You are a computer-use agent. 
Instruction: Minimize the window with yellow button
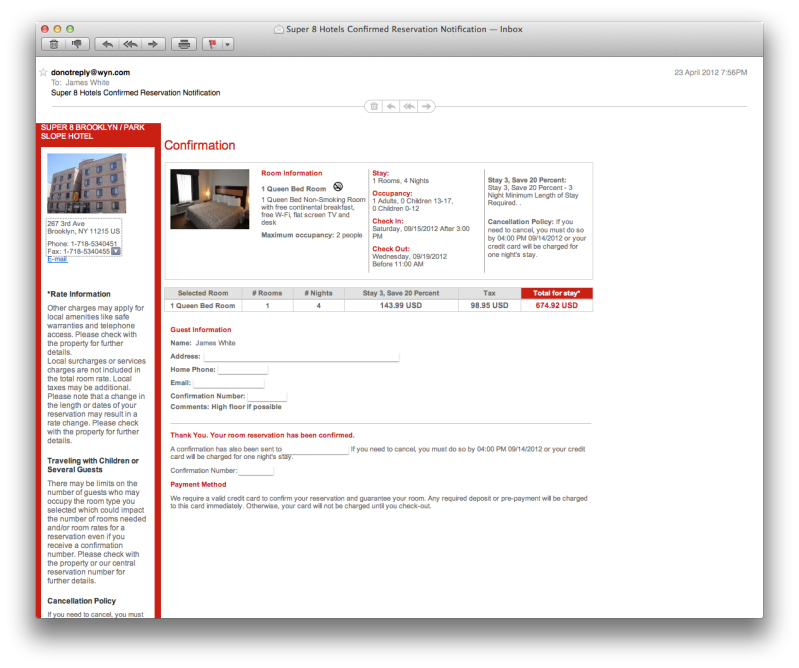pyautogui.click(x=57, y=29)
